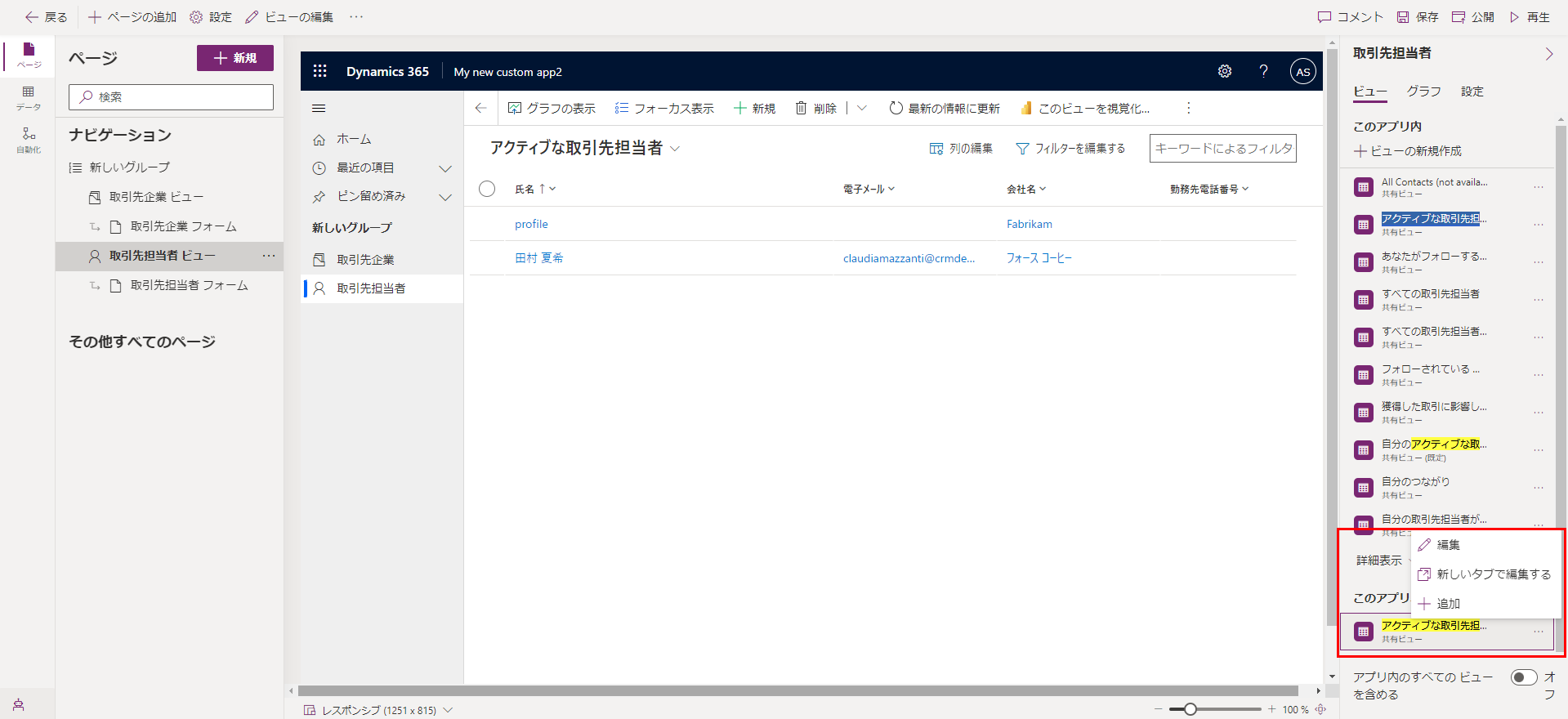Open the AS user account avatar
This screenshot has width=1568, height=719.
[x=1303, y=71]
